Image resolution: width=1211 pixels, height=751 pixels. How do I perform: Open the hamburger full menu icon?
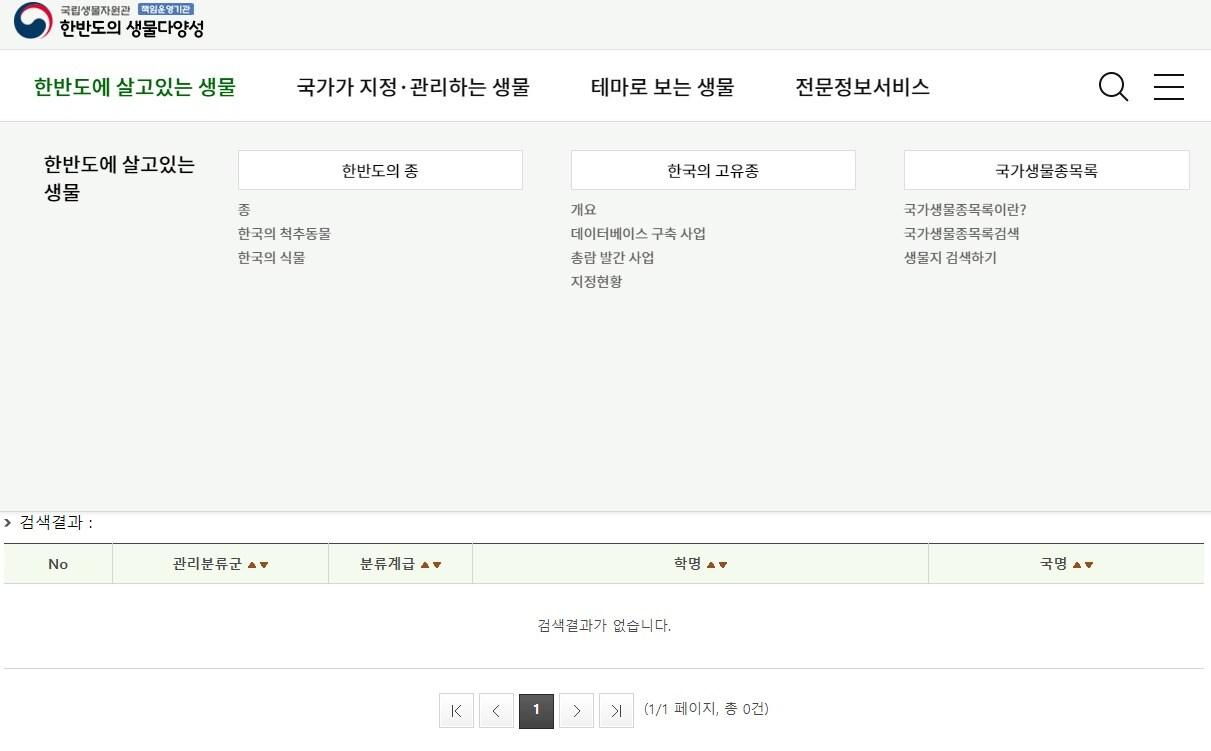point(1168,87)
